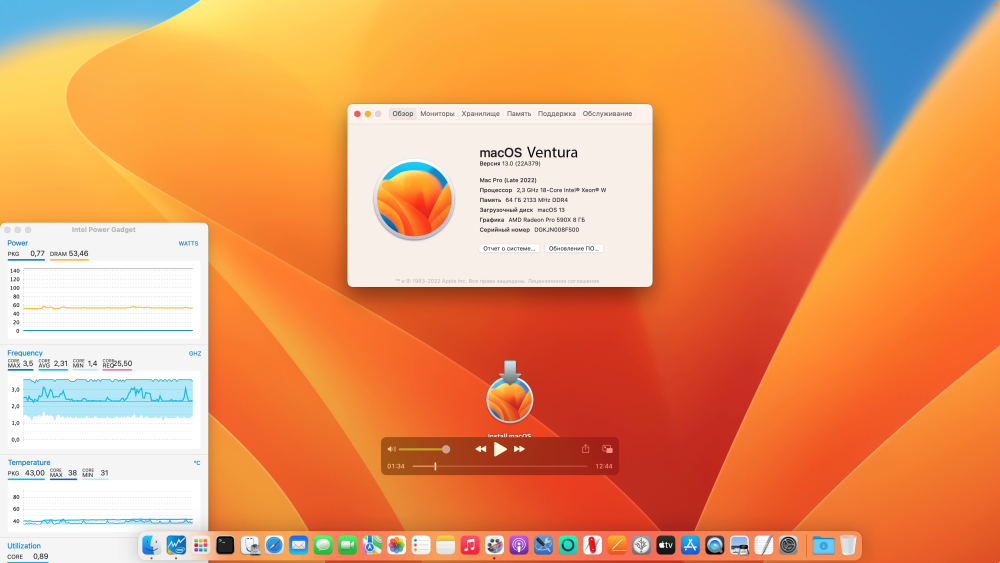Click serial number D0KJN008F500

point(557,230)
